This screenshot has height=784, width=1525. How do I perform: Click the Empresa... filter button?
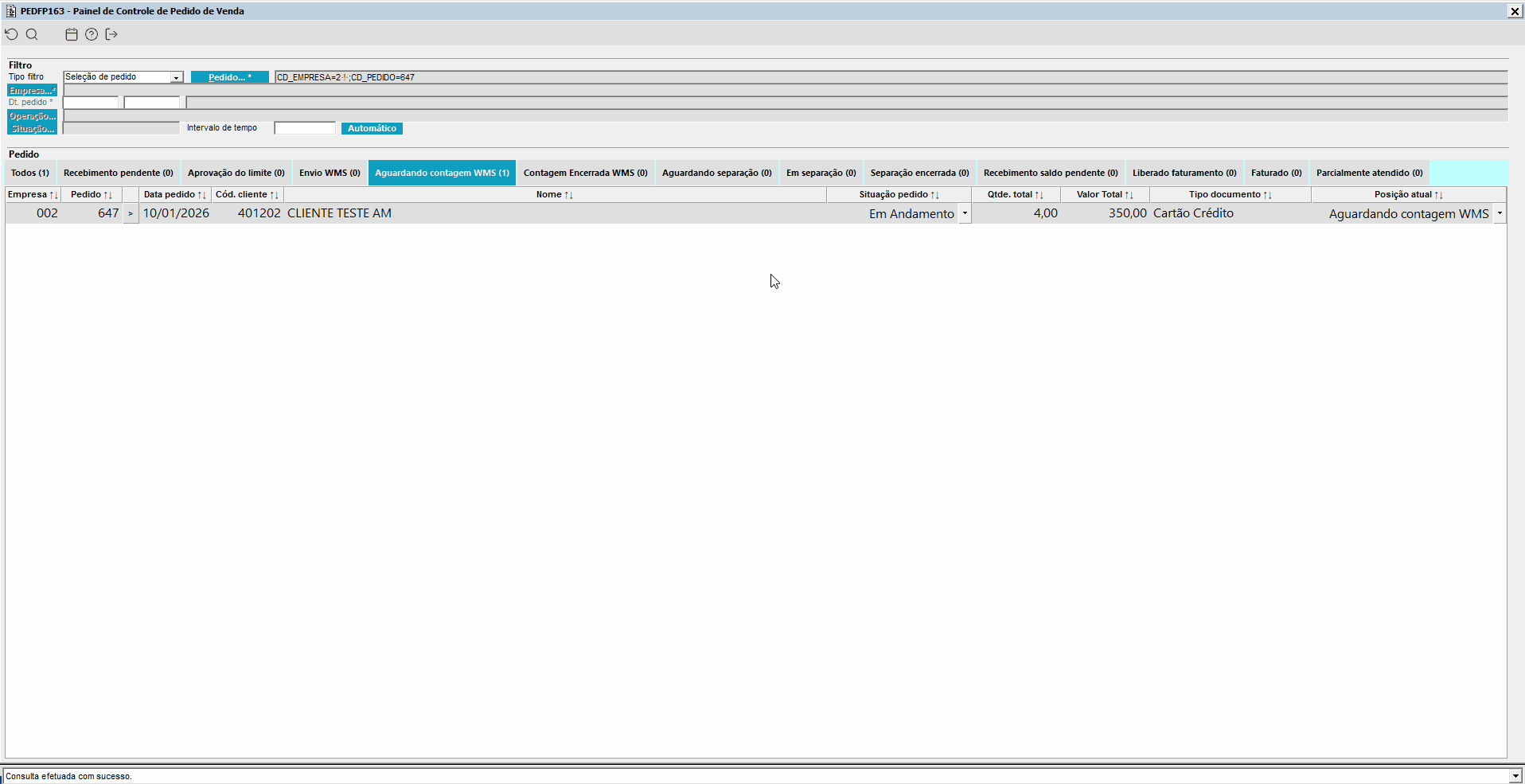[32, 91]
